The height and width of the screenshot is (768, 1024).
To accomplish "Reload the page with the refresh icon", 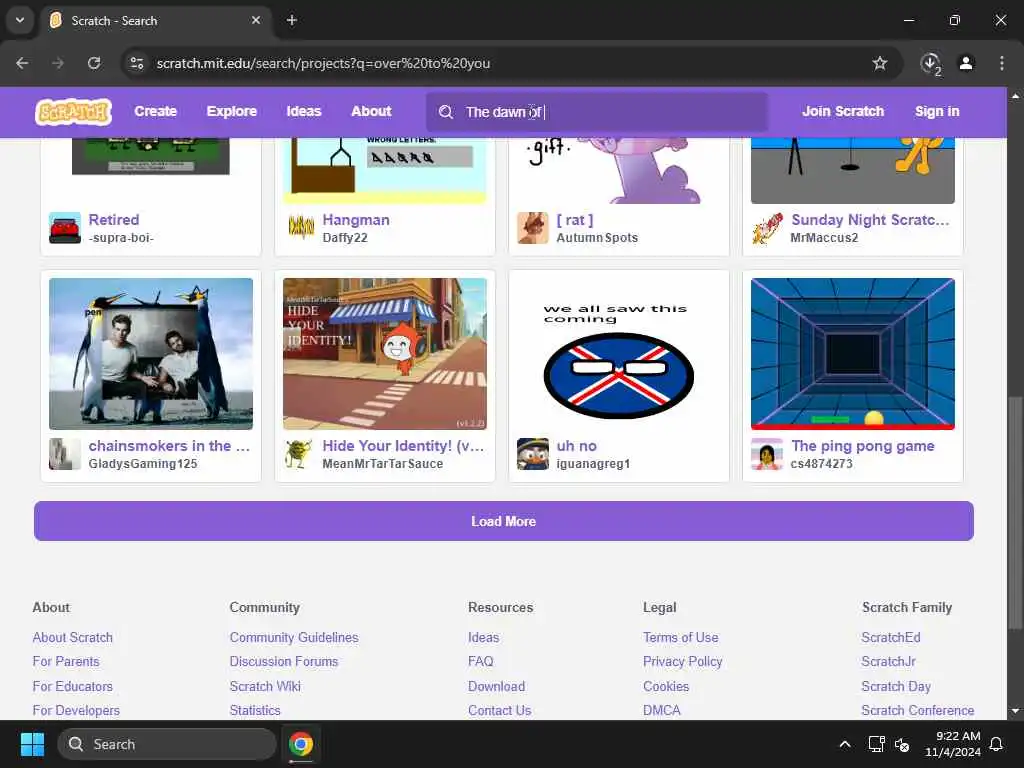I will (x=94, y=63).
